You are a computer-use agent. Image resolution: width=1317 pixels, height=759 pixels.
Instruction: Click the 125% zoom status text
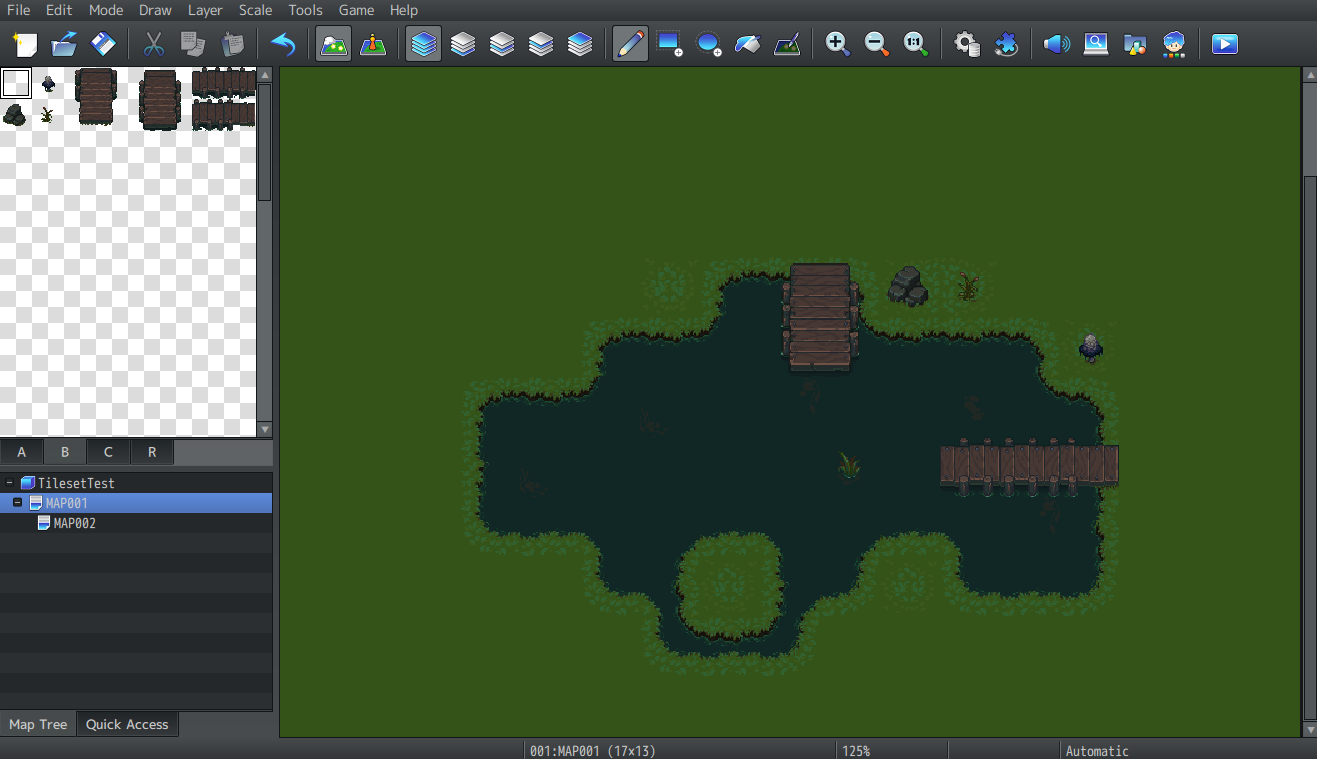coord(856,750)
